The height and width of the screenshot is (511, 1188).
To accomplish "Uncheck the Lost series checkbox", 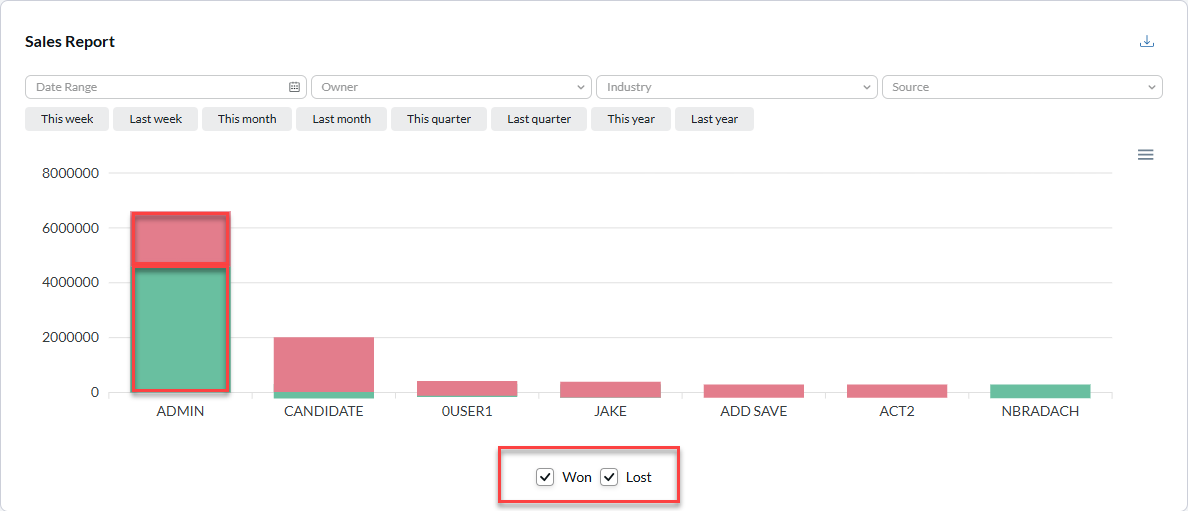I will pos(609,477).
